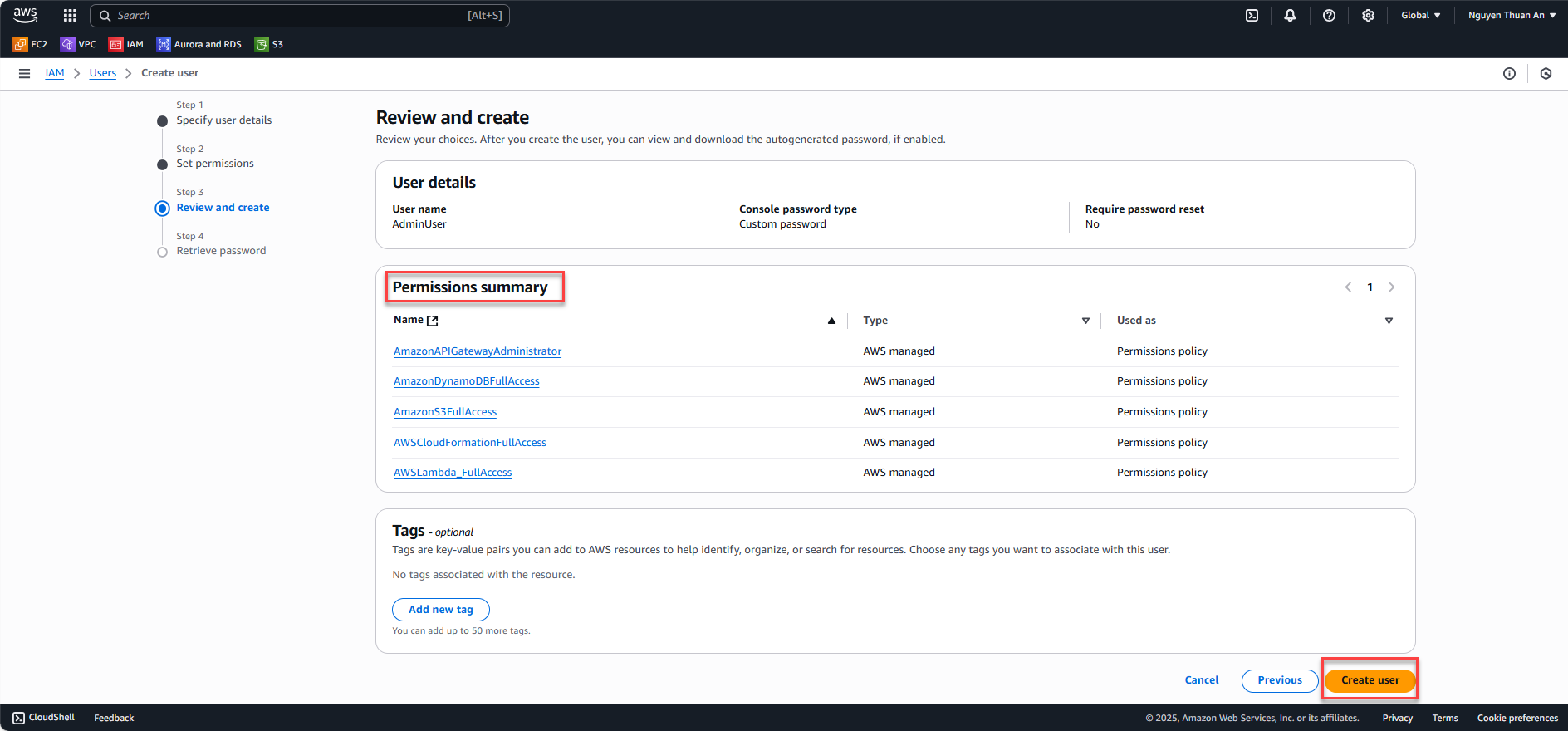Open the help question mark menu
Image resolution: width=1568 pixels, height=731 pixels.
pos(1329,15)
